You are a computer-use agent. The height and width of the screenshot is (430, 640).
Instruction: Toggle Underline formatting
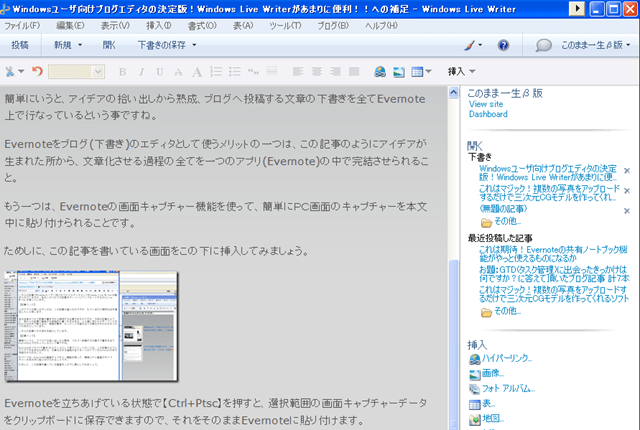[x=160, y=72]
